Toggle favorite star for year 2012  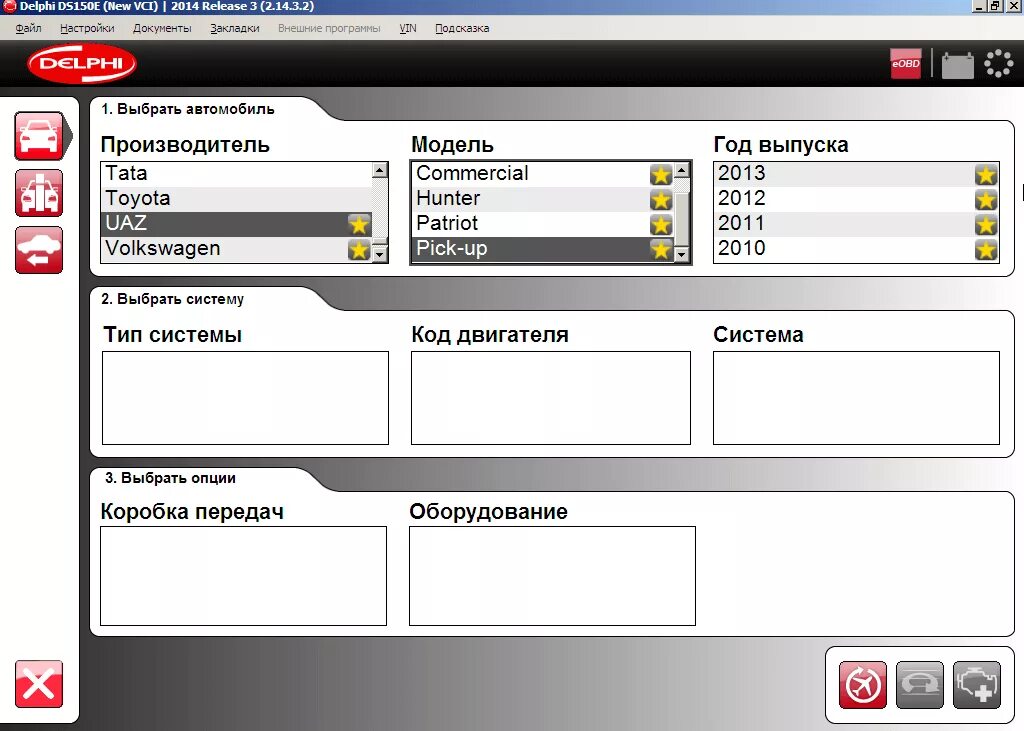986,200
